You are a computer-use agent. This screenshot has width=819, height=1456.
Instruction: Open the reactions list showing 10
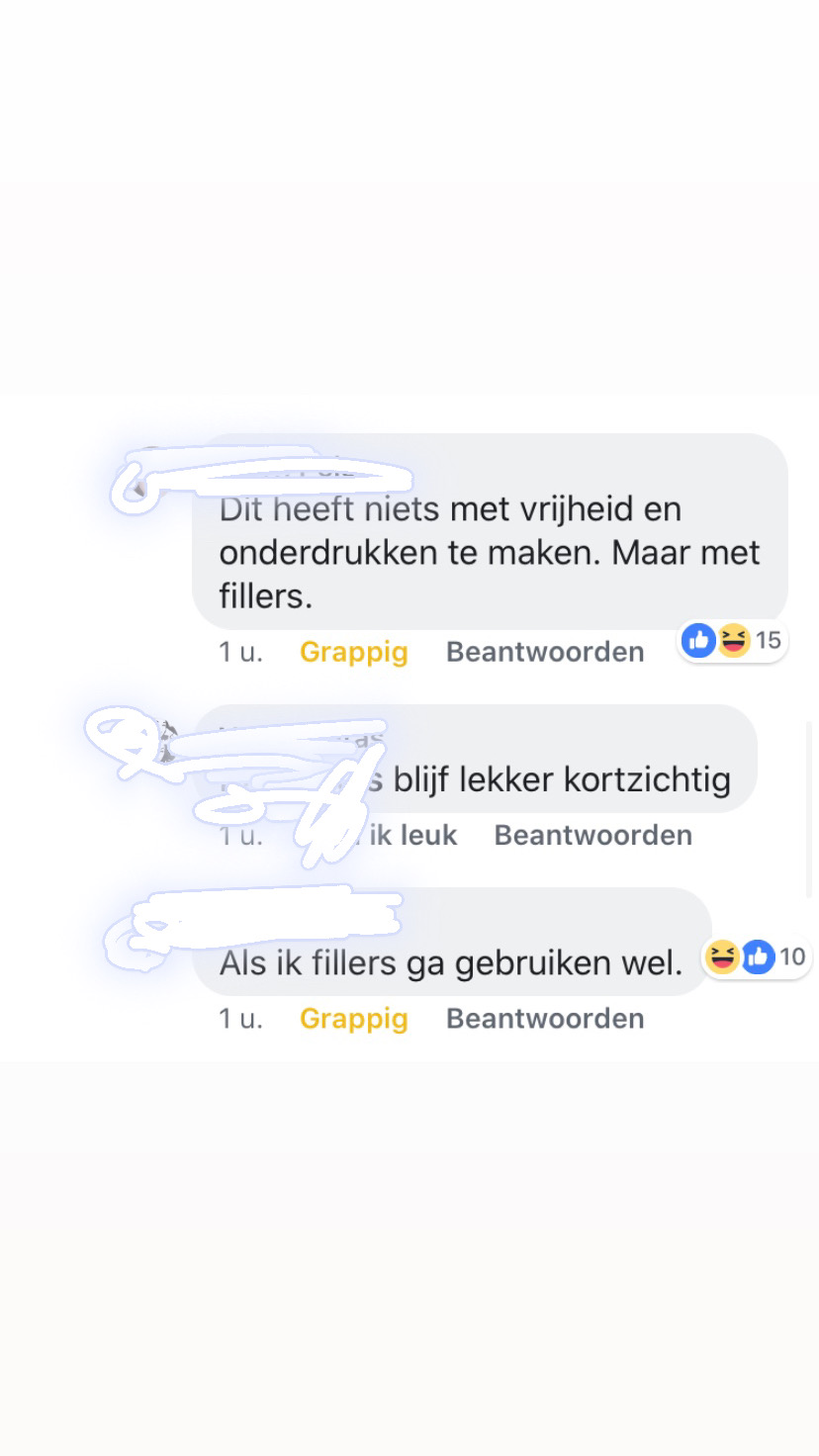point(757,956)
